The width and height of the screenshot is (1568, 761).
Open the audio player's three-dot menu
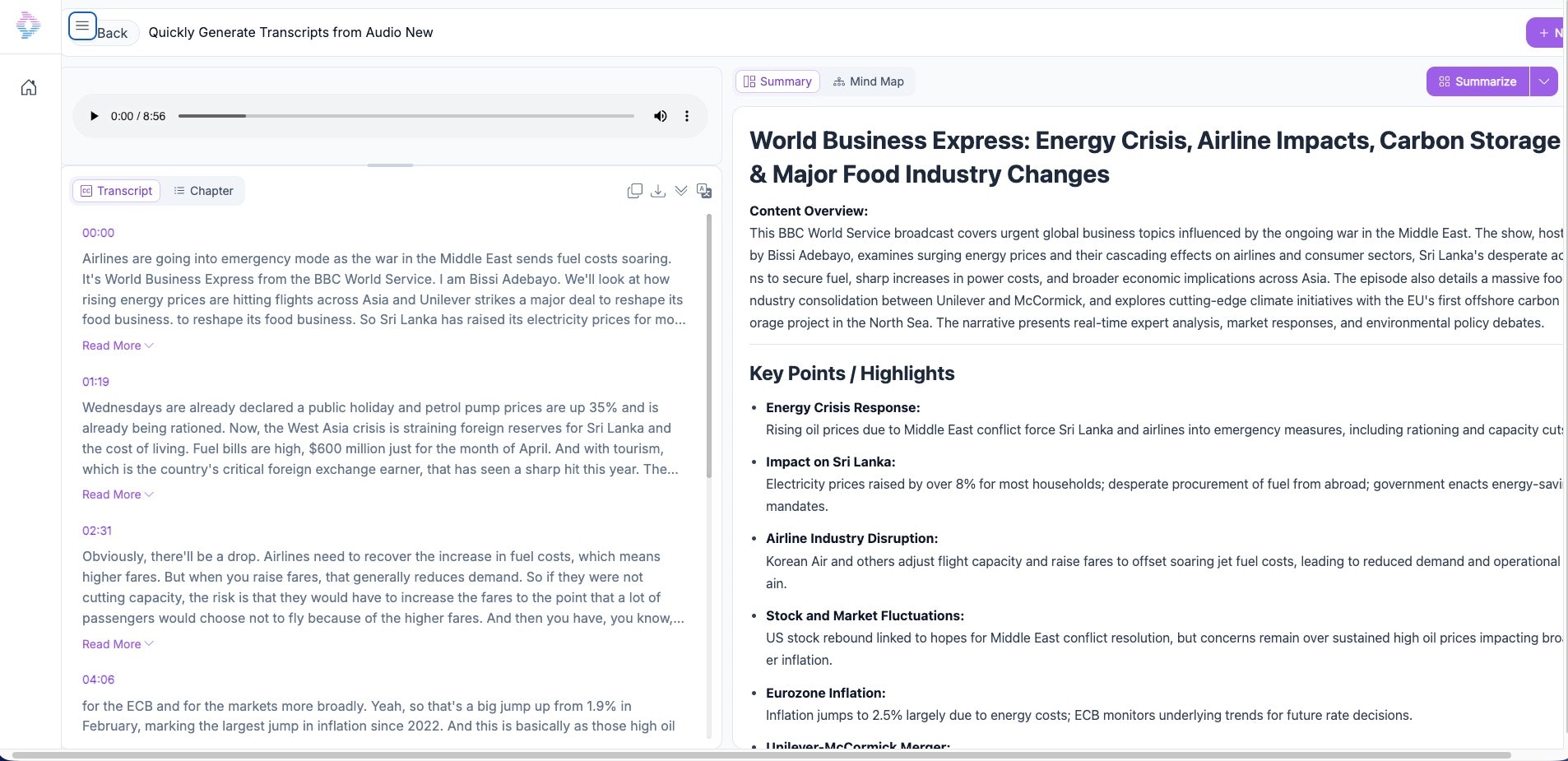687,116
